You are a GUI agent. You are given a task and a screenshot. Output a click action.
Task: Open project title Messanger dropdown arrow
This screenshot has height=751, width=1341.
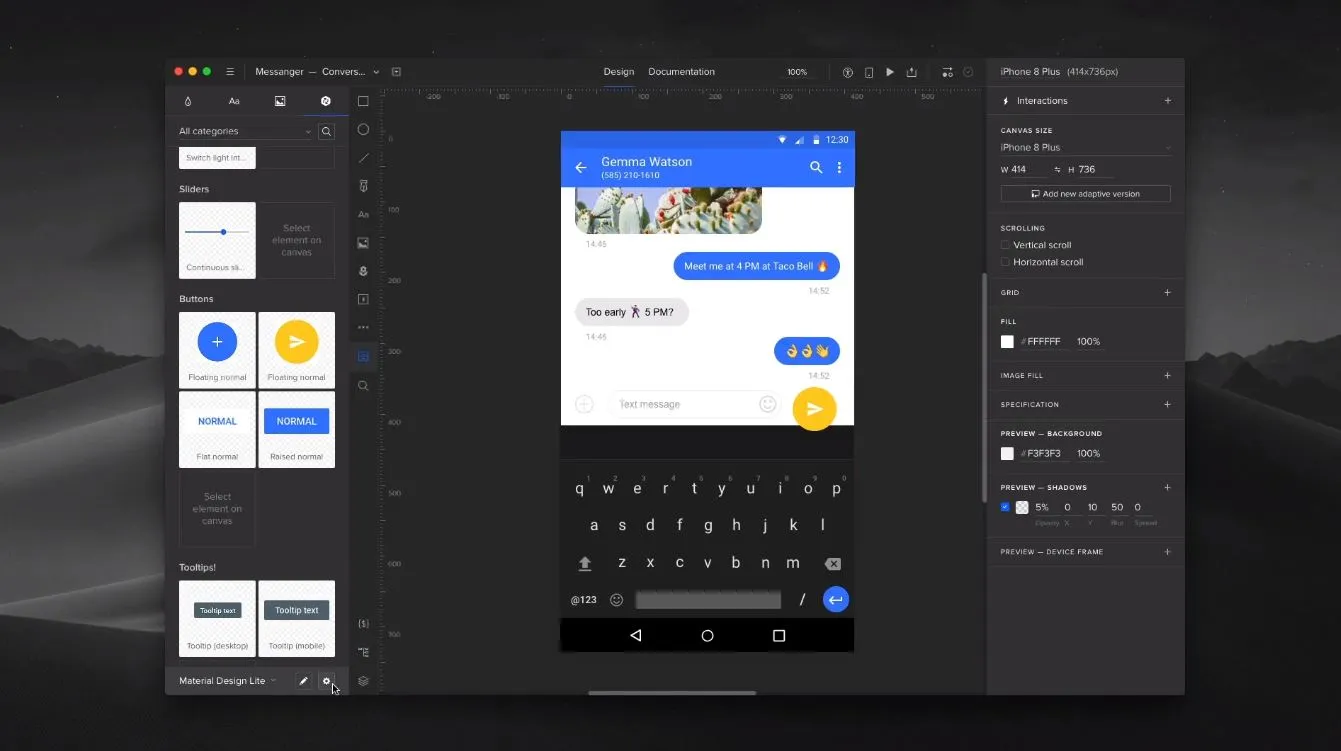(376, 72)
